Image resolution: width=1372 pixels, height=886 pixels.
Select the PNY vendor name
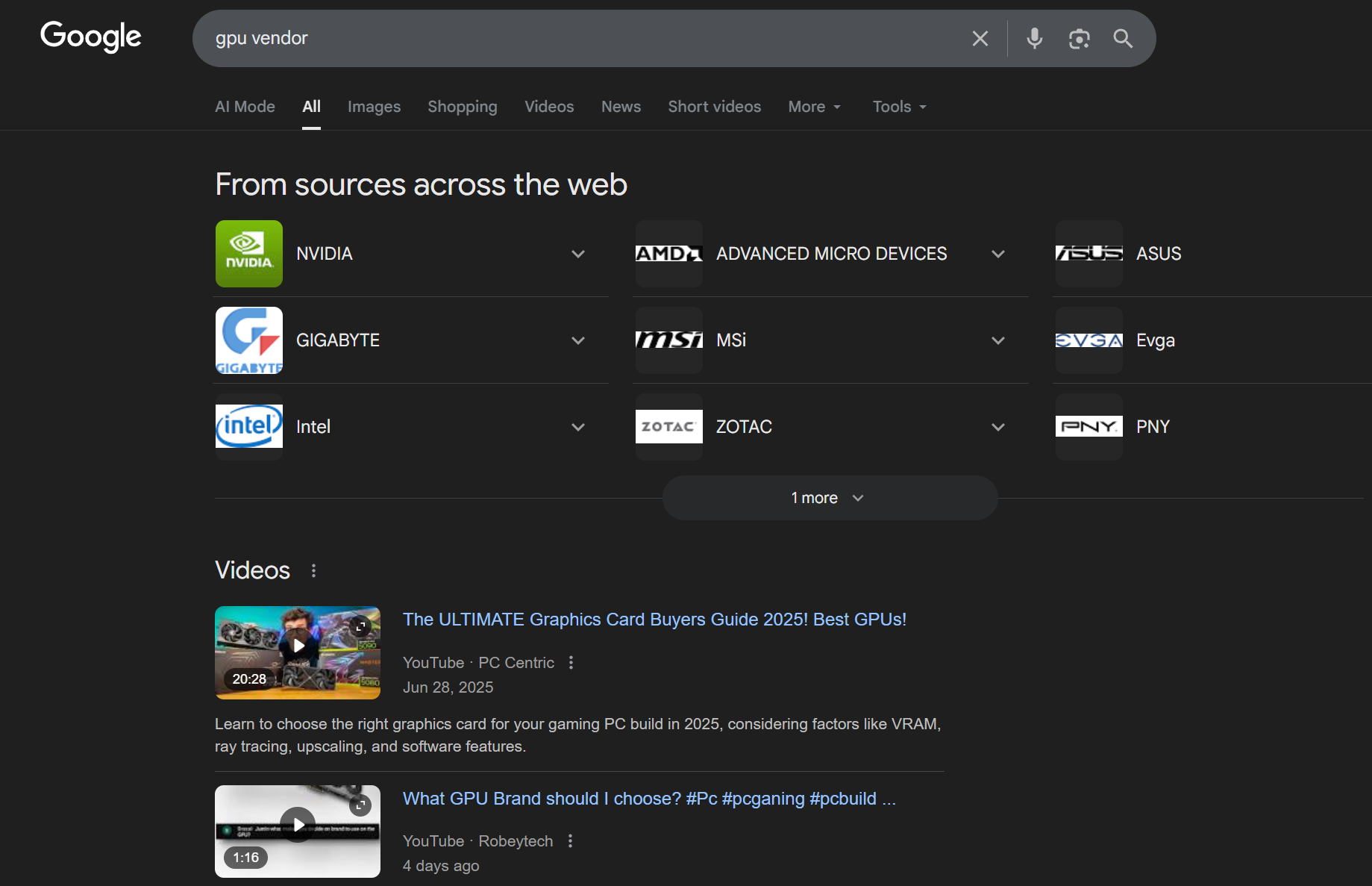pos(1153,427)
